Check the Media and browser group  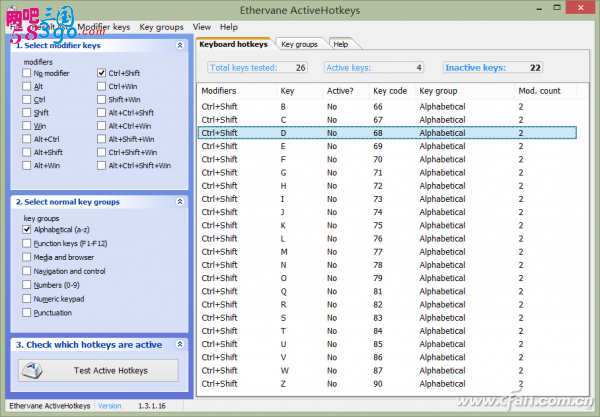click(x=26, y=257)
